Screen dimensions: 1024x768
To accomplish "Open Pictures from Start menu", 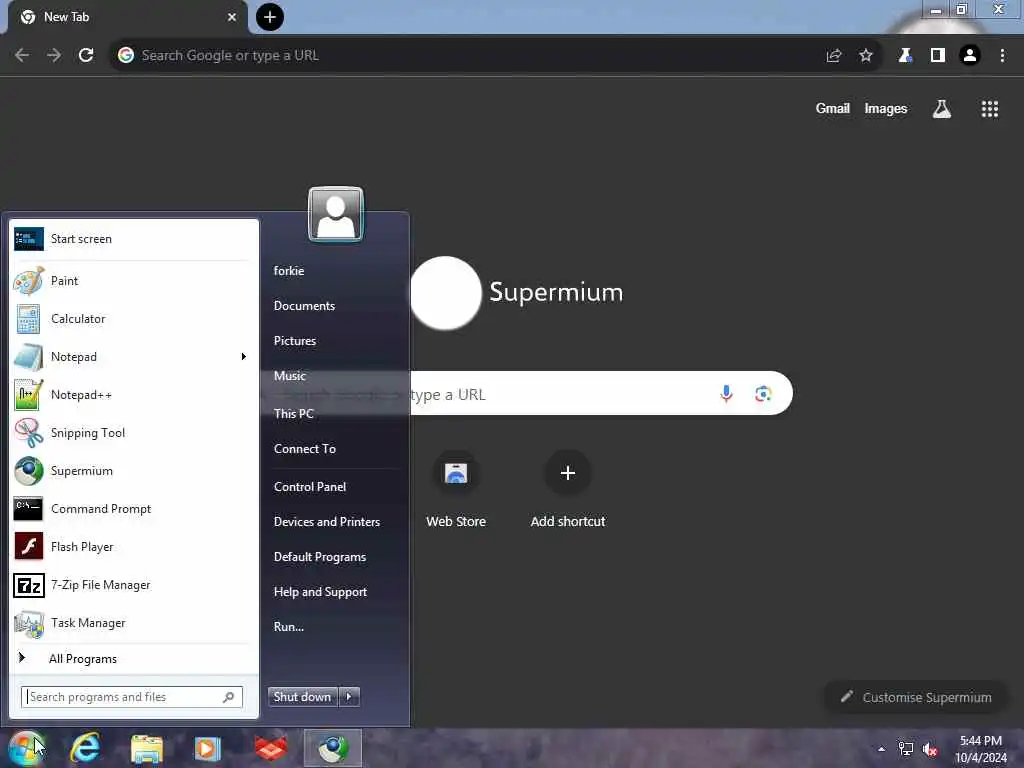I will point(295,341).
